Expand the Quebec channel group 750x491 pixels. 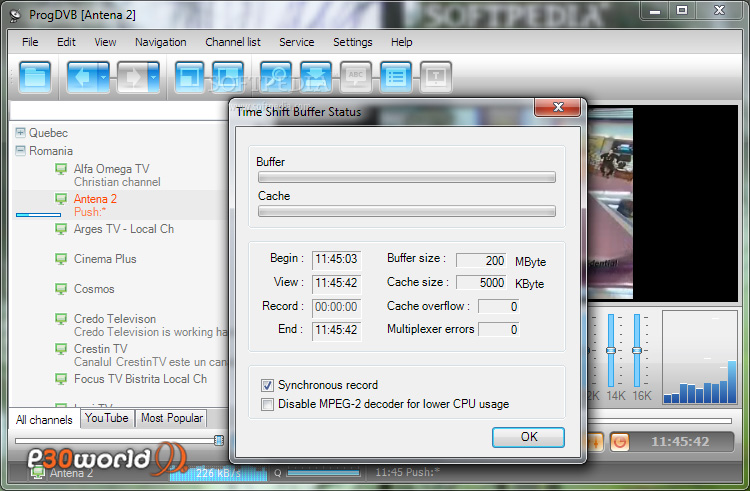click(x=21, y=132)
